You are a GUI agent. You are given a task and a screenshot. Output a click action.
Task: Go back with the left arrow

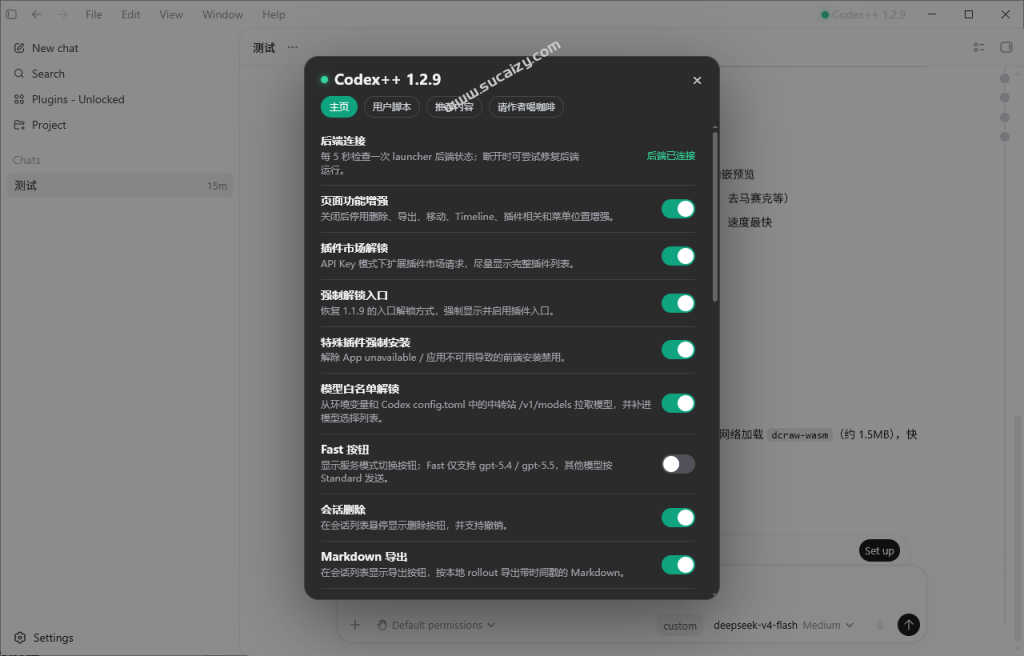(x=37, y=14)
